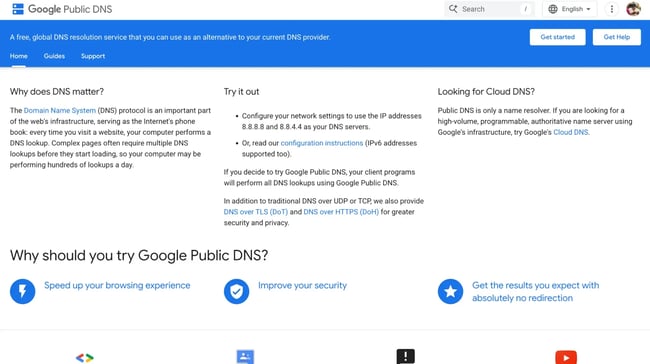
Task: Click the Google Public DNS title text
Action: 70,9
